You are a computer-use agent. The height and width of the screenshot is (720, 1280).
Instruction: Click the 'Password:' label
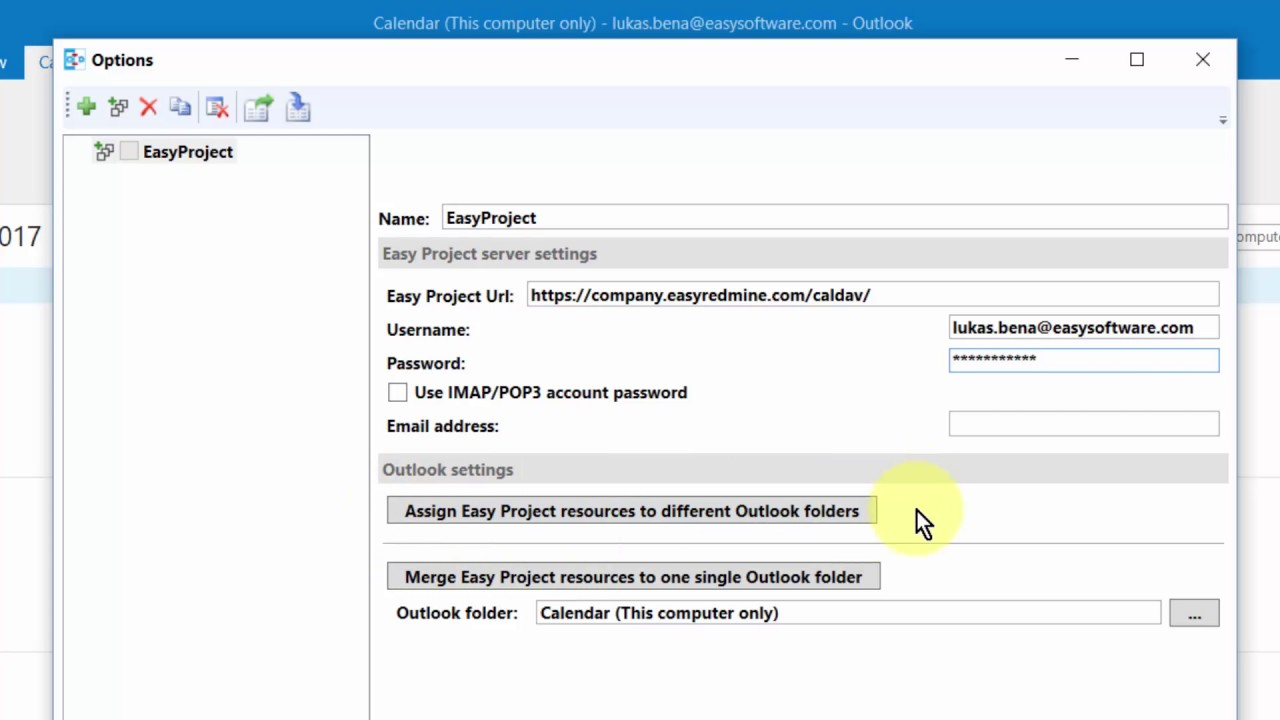pos(426,363)
